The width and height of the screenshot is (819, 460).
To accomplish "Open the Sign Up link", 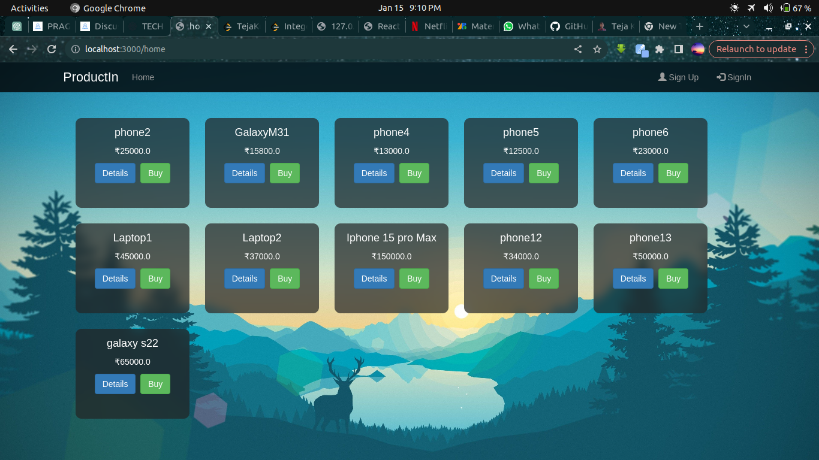I will click(678, 77).
